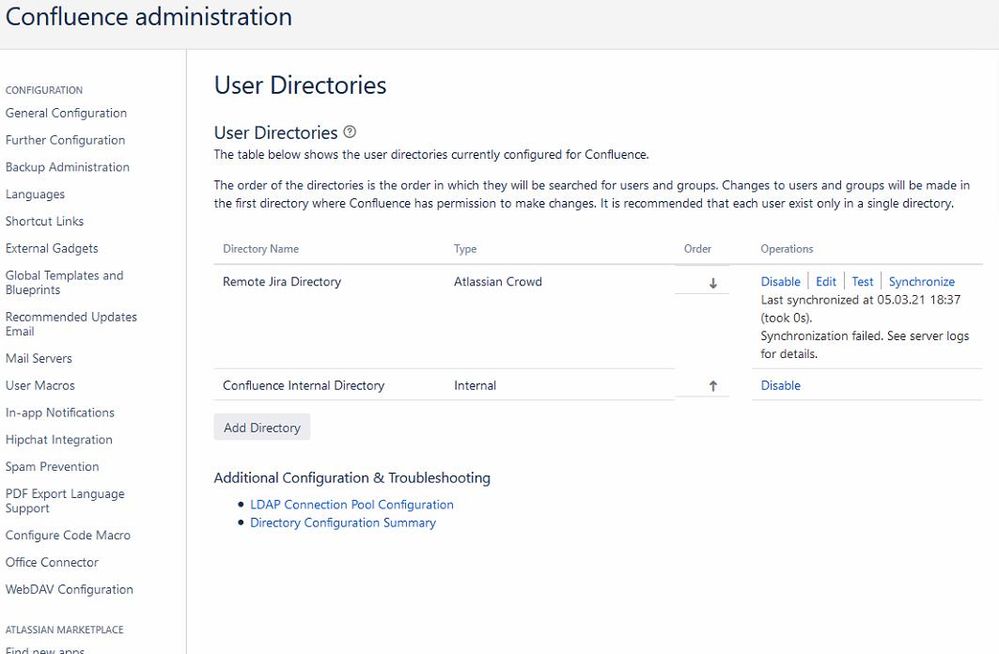999x654 pixels.
Task: Go to Spam Prevention
Action: point(52,467)
